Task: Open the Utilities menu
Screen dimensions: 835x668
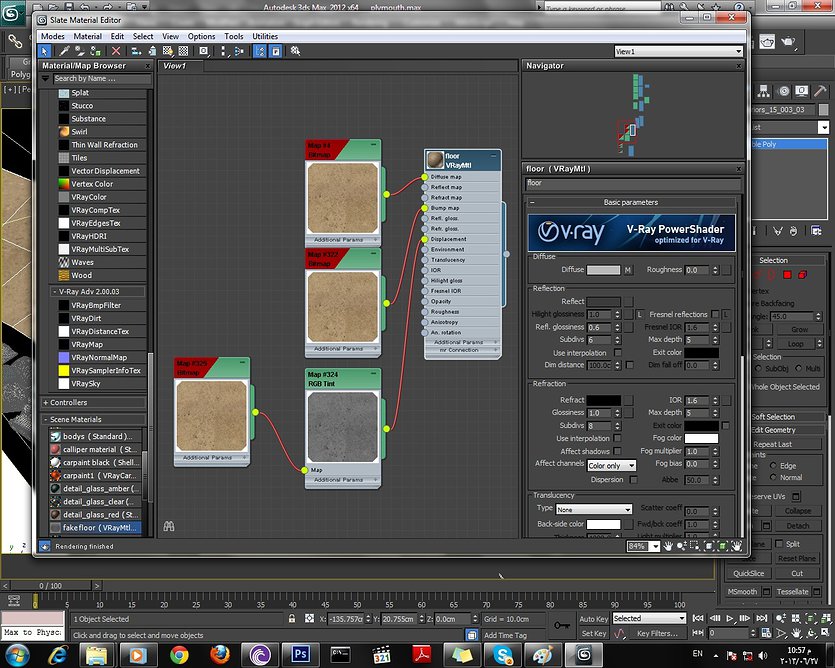Action: [265, 36]
